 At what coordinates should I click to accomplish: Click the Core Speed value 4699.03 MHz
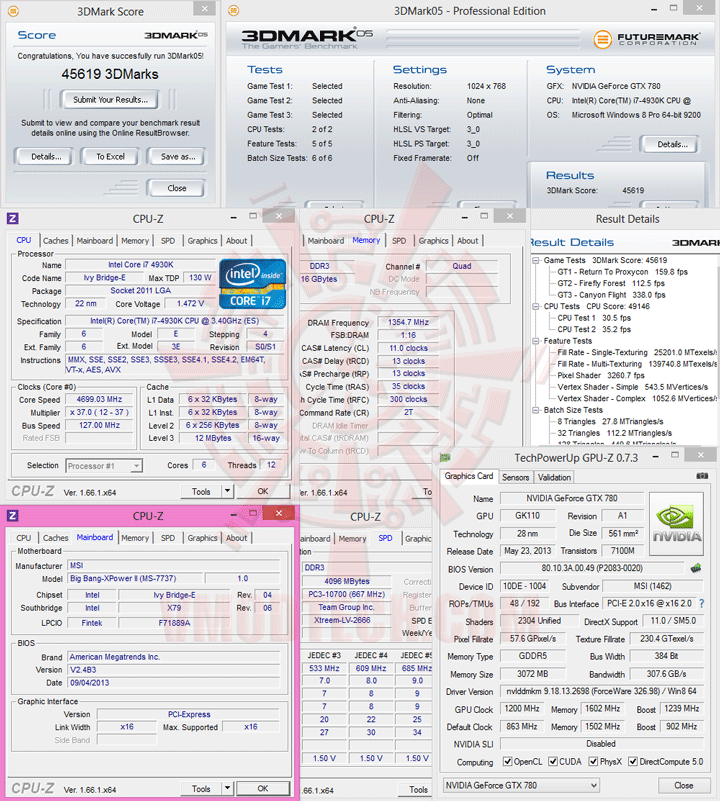[x=99, y=399]
